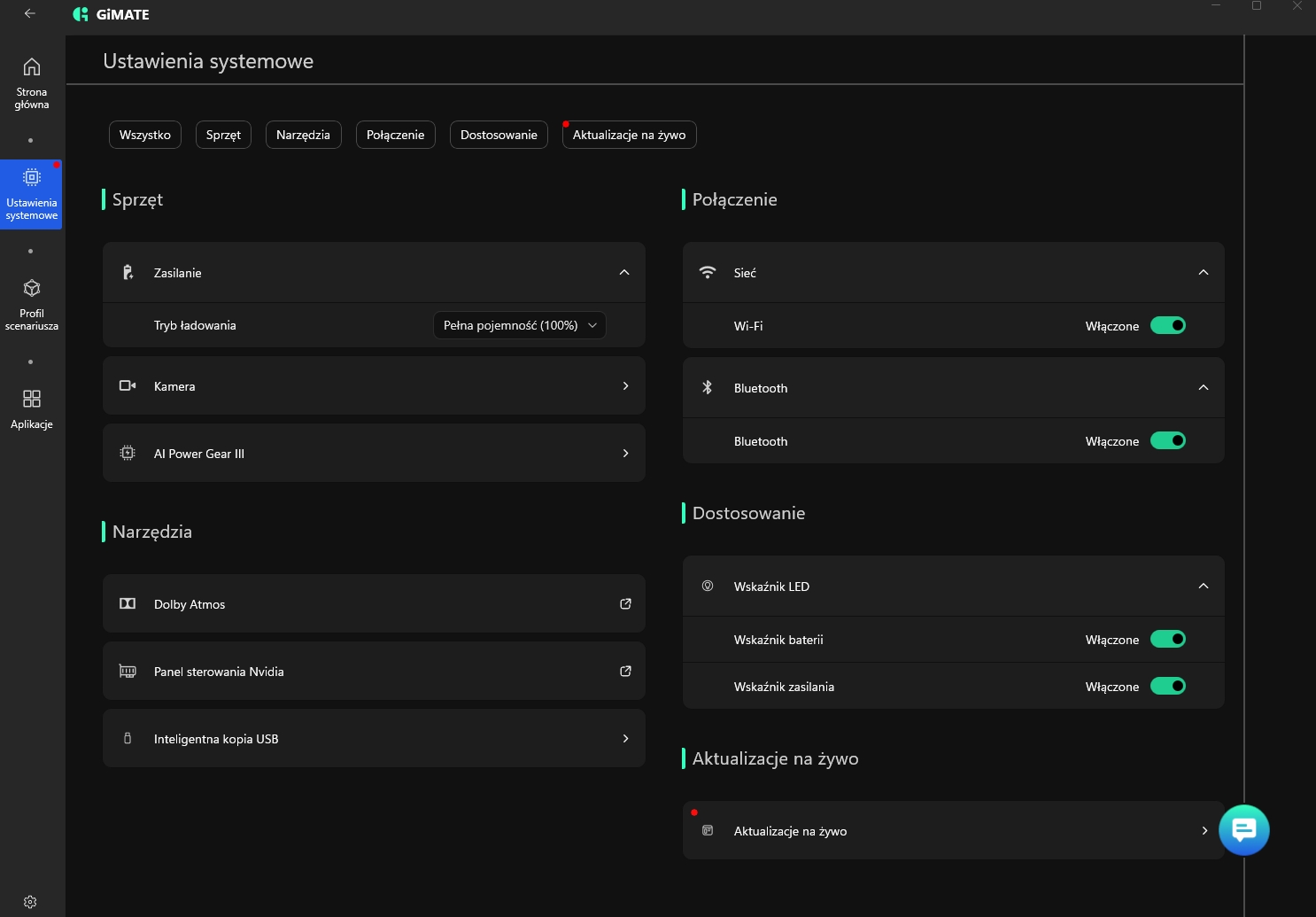The width and height of the screenshot is (1316, 917).
Task: Launch Dolby Atmos external link icon
Action: pyautogui.click(x=625, y=604)
